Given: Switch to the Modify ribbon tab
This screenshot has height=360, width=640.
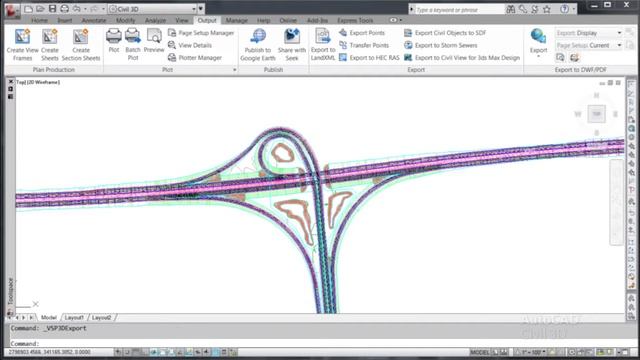Looking at the screenshot, I should (125, 20).
